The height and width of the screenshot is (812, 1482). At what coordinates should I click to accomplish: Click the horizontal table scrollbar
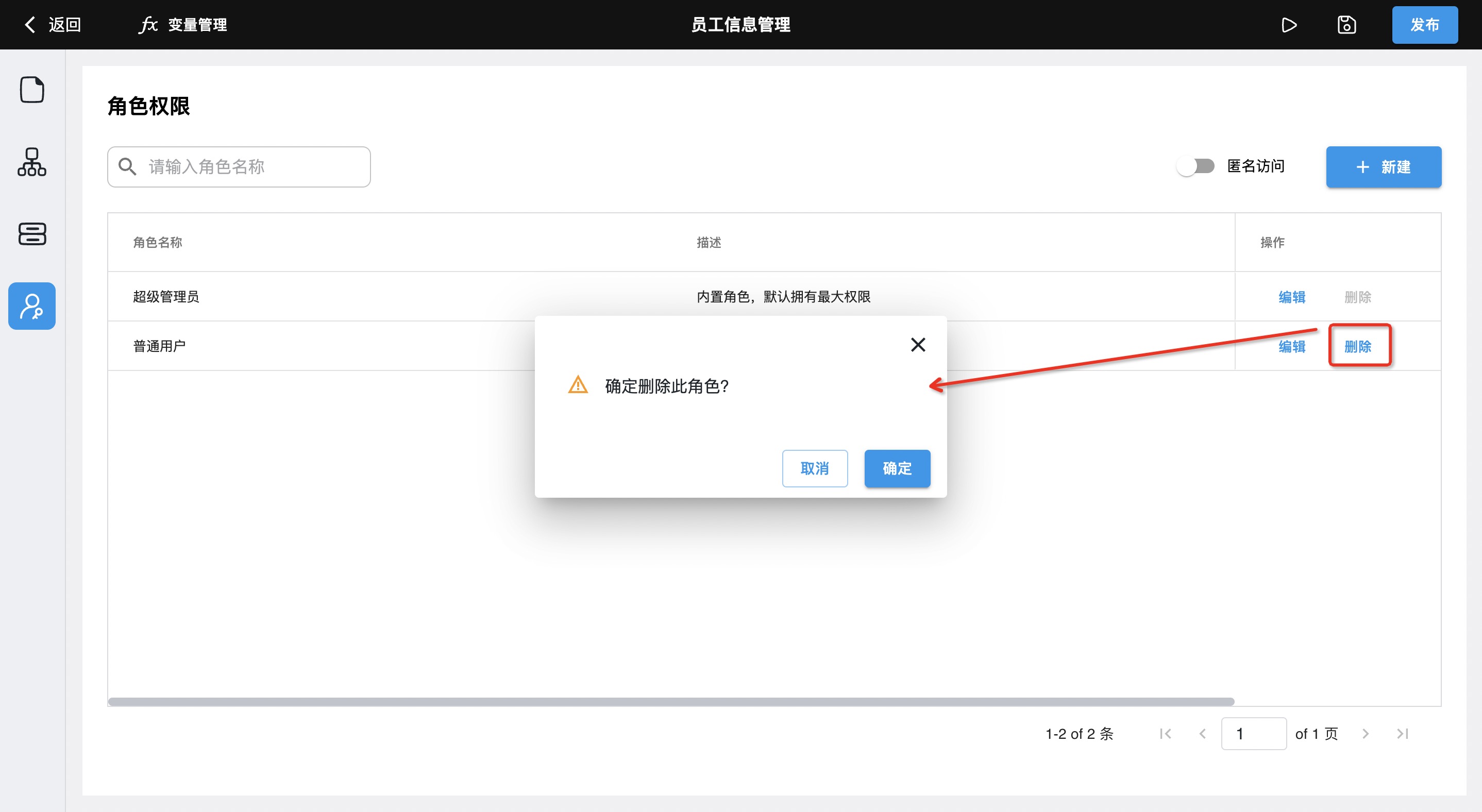click(x=671, y=701)
